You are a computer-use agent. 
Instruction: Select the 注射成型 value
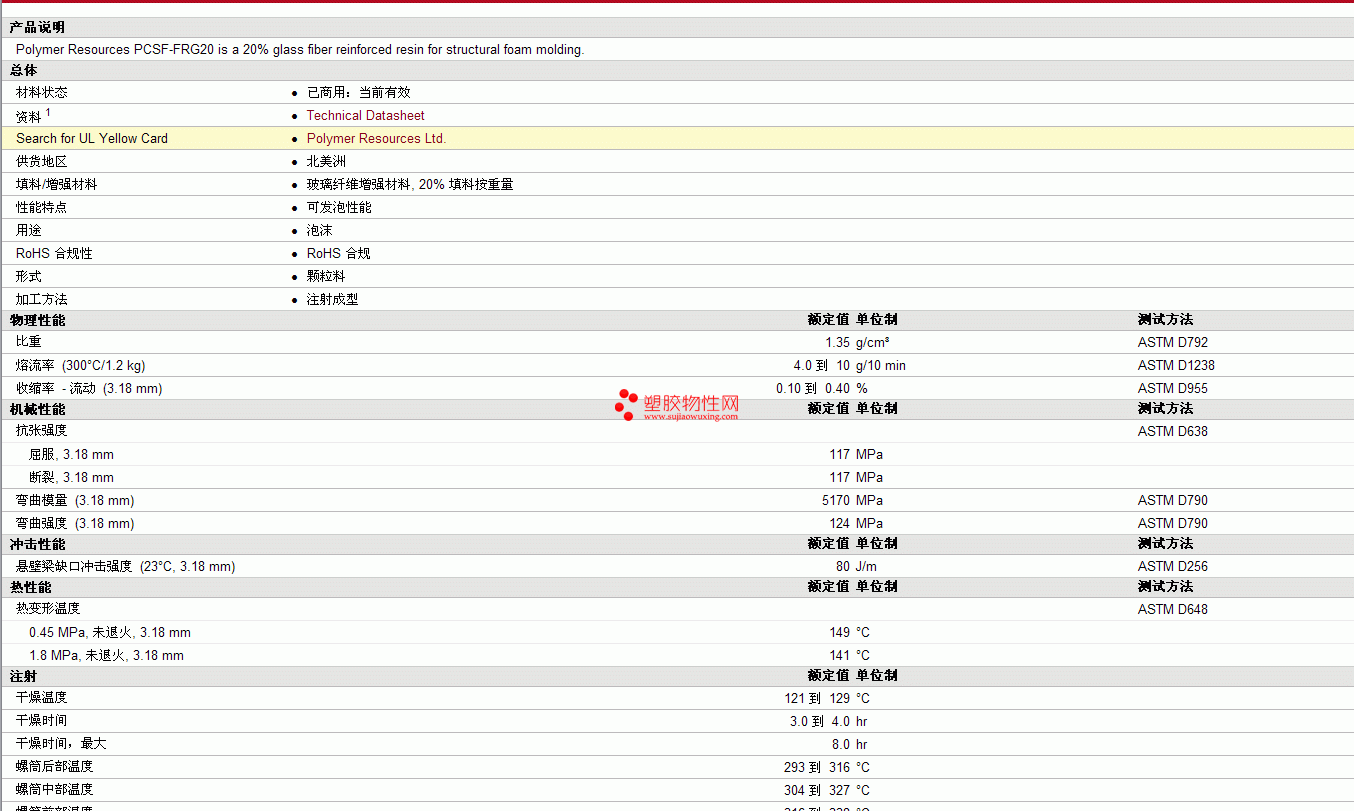(x=332, y=299)
